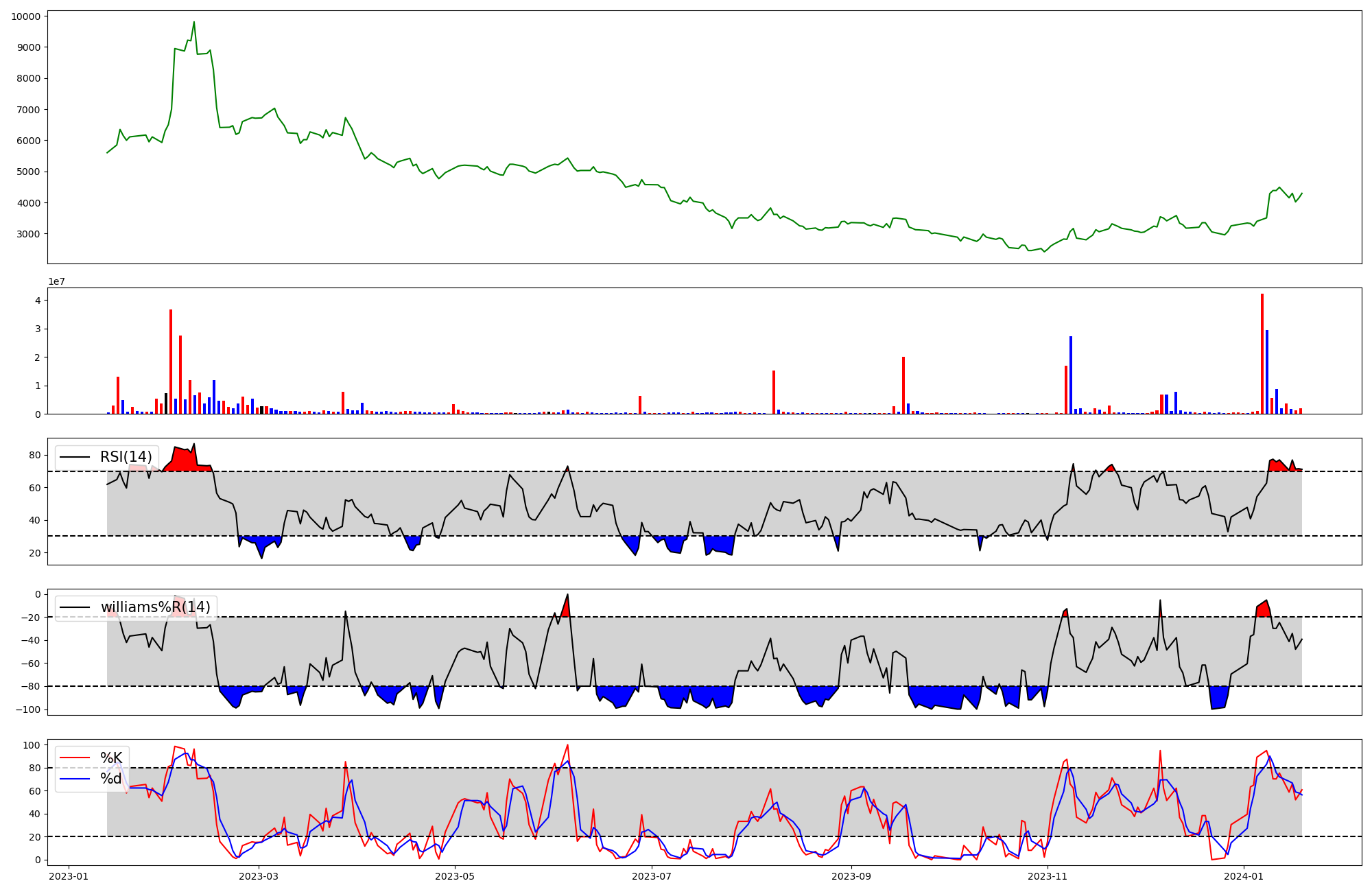The image size is (1372, 892).
Task: Click the price peak in February 2023
Action: click(194, 22)
